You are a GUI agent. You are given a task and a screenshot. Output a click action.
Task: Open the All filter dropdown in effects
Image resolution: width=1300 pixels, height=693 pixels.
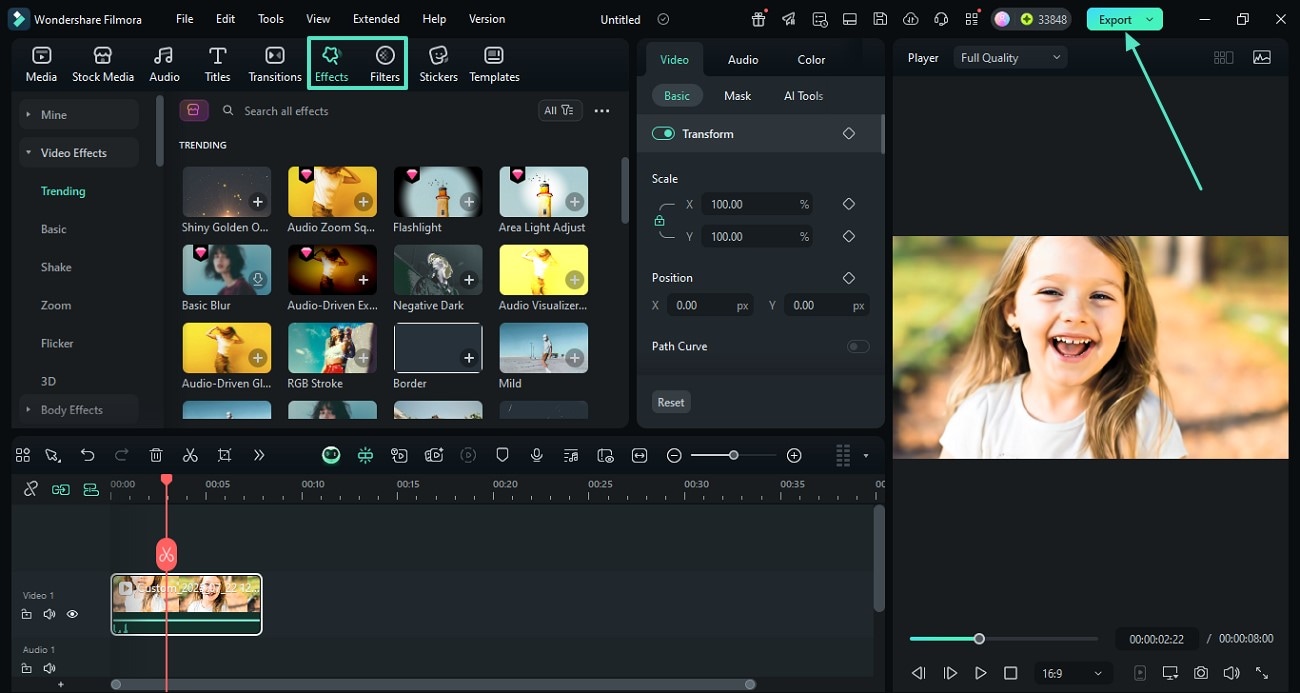[x=560, y=110]
